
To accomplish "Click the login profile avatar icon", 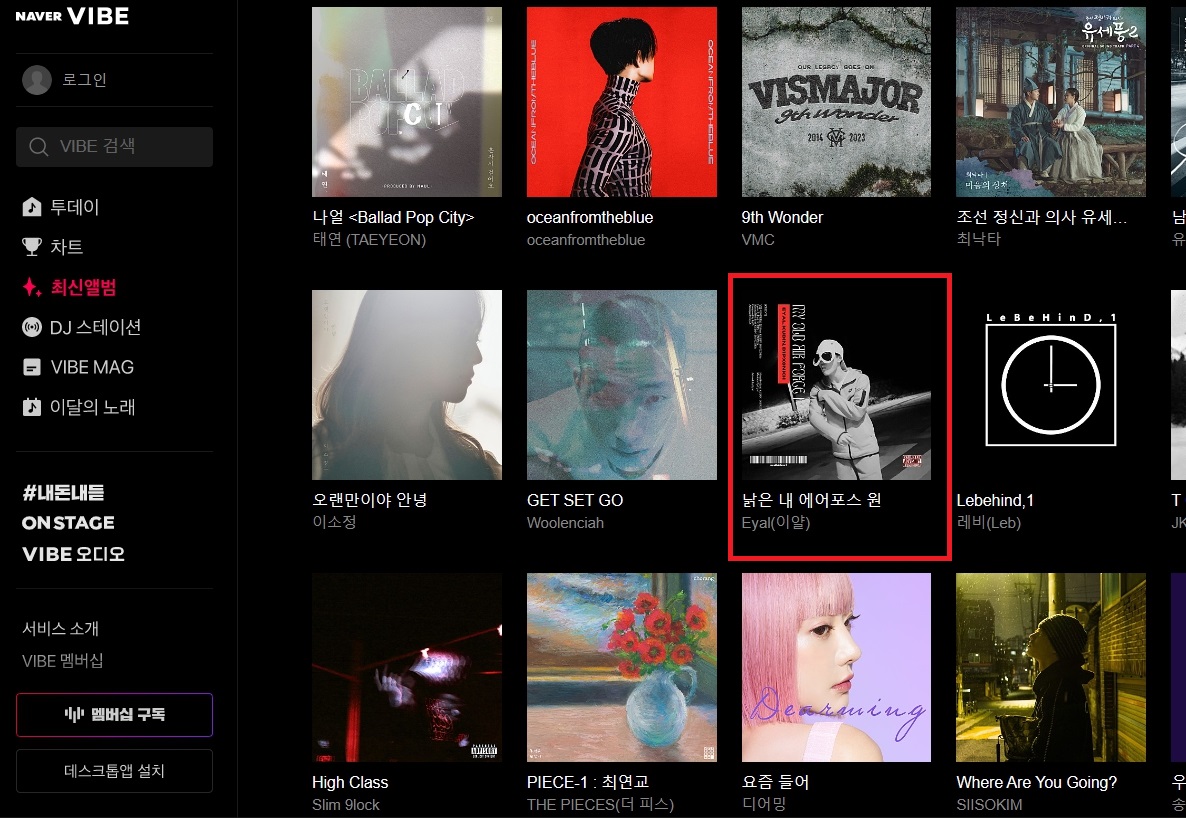I will click(37, 79).
